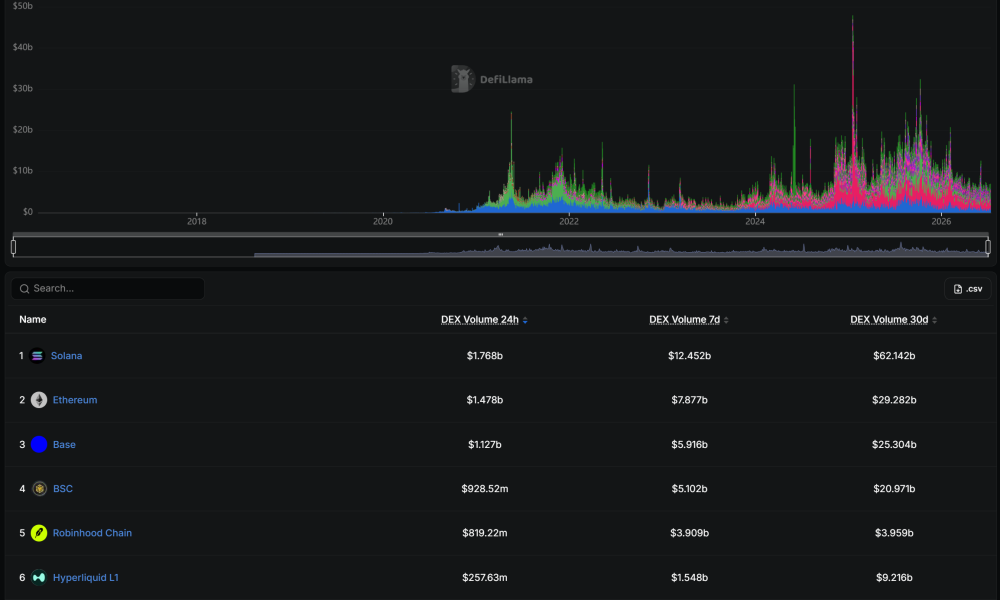Open the Hyperliquid L1 link

85,578
